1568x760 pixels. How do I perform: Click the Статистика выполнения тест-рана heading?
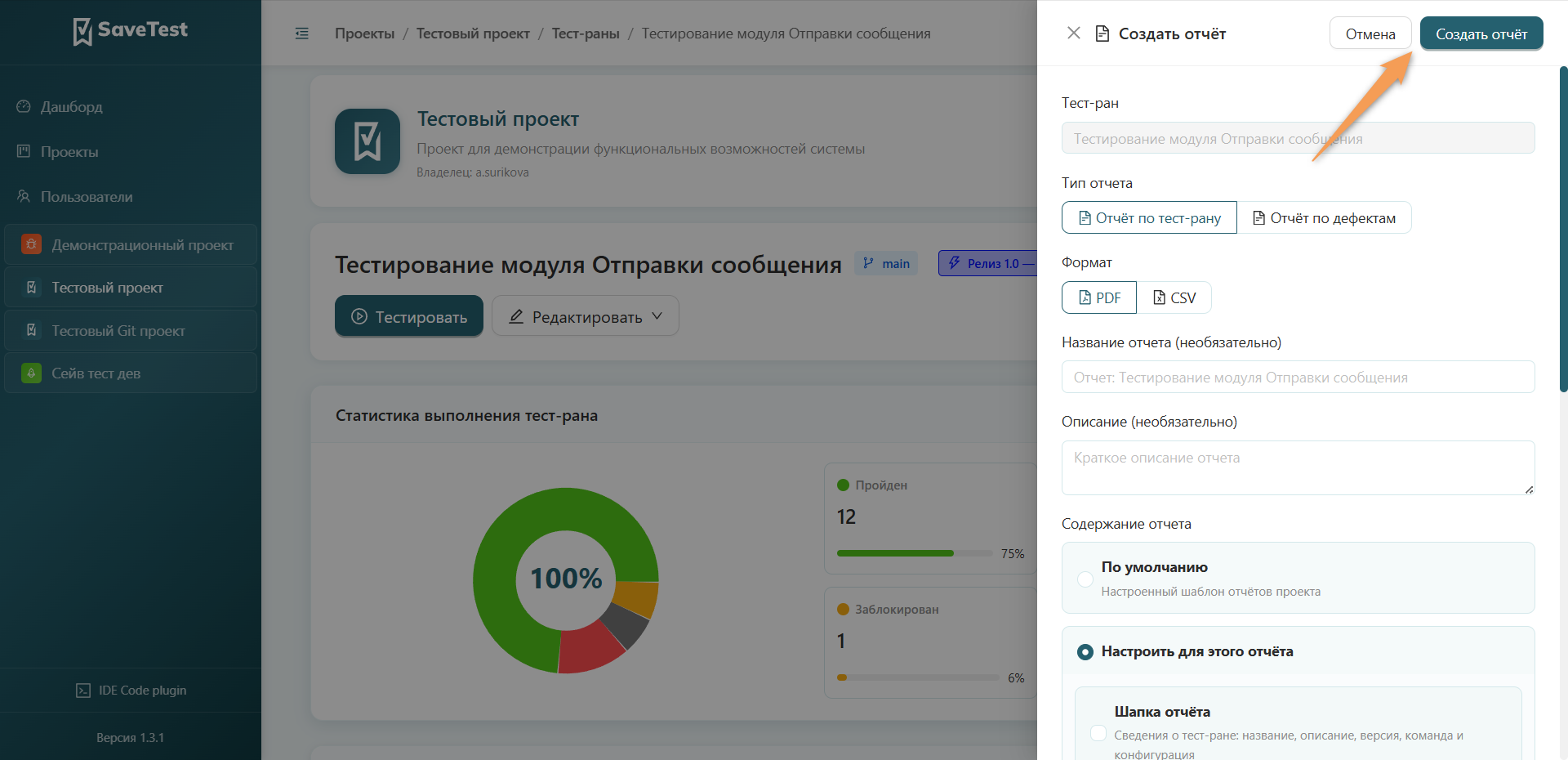(467, 415)
